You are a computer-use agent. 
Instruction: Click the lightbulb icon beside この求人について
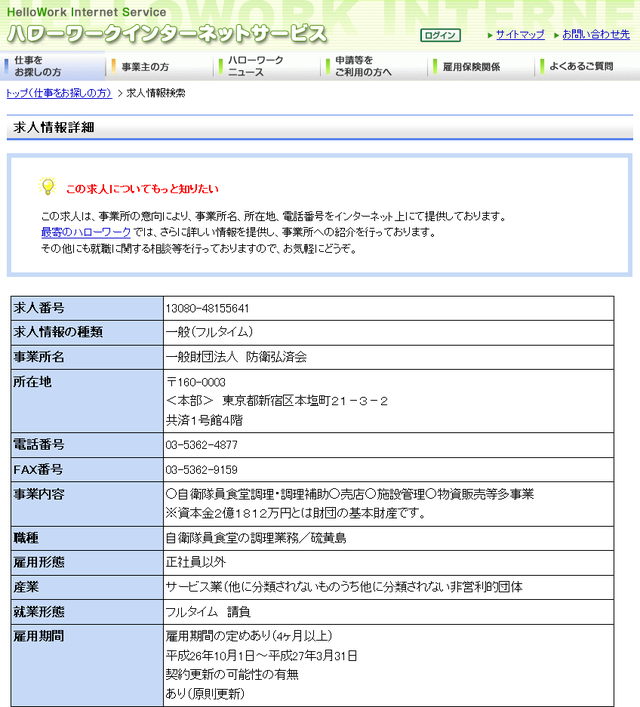(x=48, y=186)
